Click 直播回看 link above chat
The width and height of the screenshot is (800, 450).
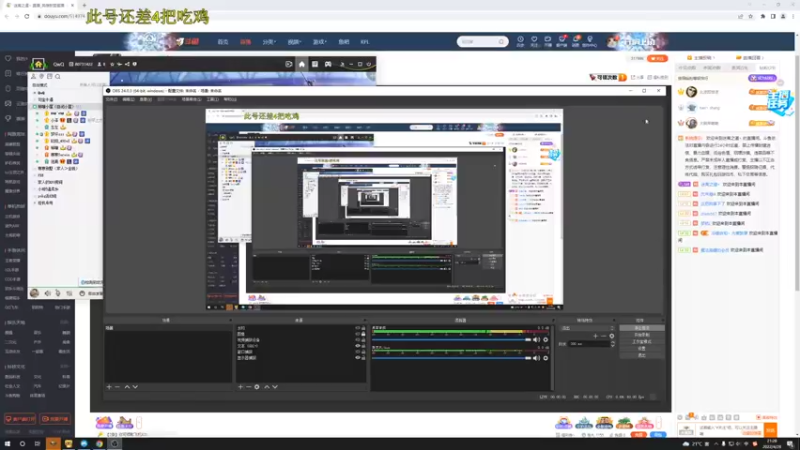point(751,58)
